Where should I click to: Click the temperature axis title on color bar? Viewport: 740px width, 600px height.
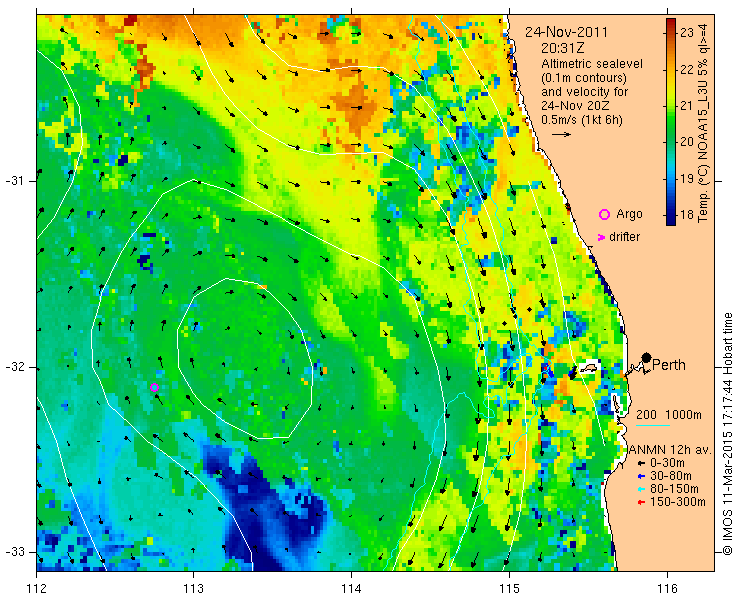703,122
